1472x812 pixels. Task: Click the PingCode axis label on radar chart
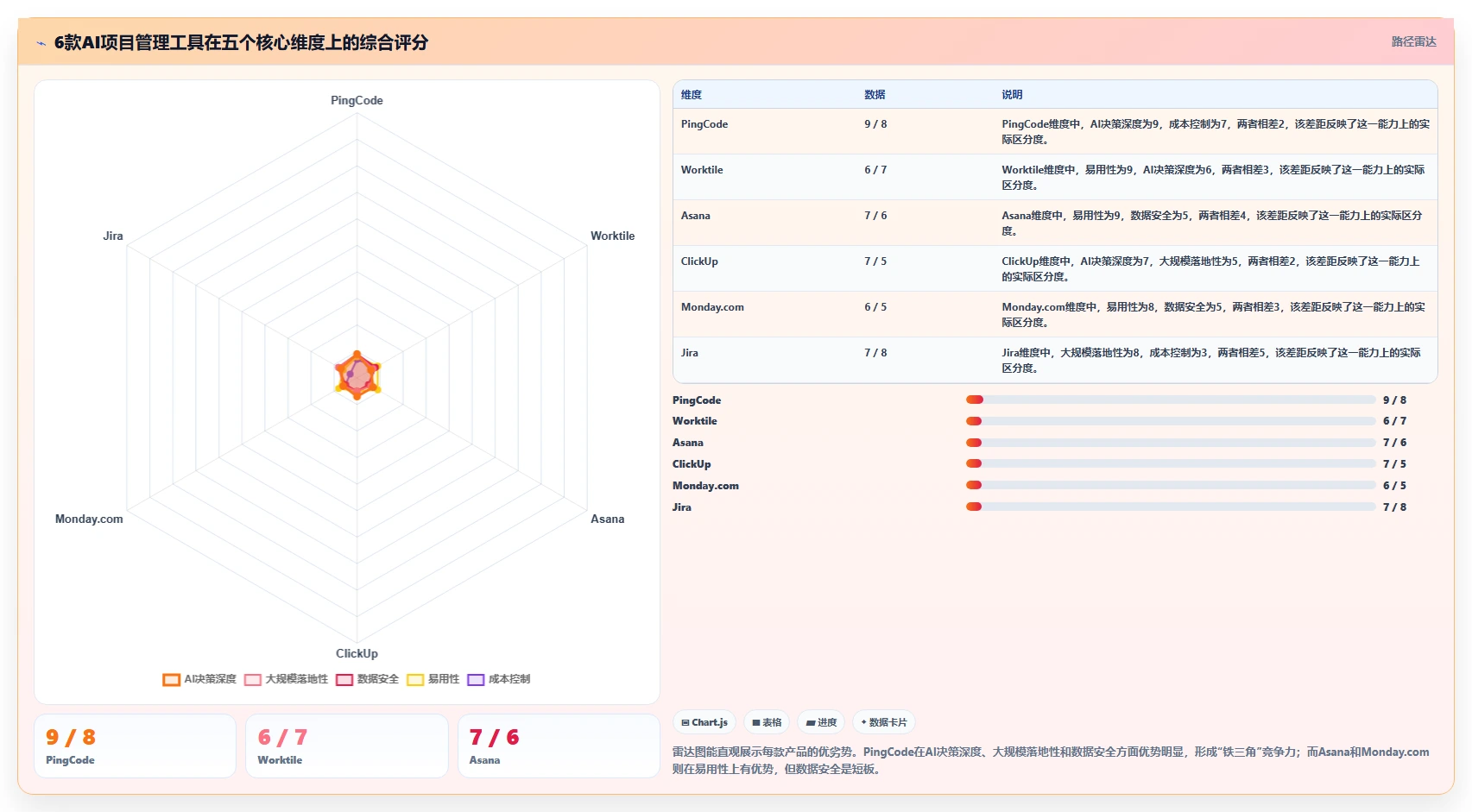click(357, 100)
